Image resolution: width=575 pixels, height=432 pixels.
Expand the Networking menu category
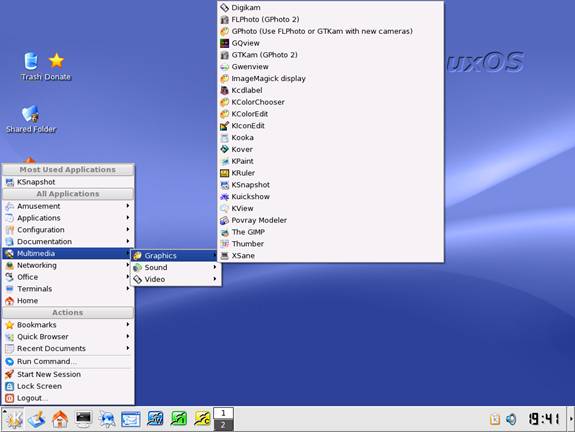click(68, 265)
